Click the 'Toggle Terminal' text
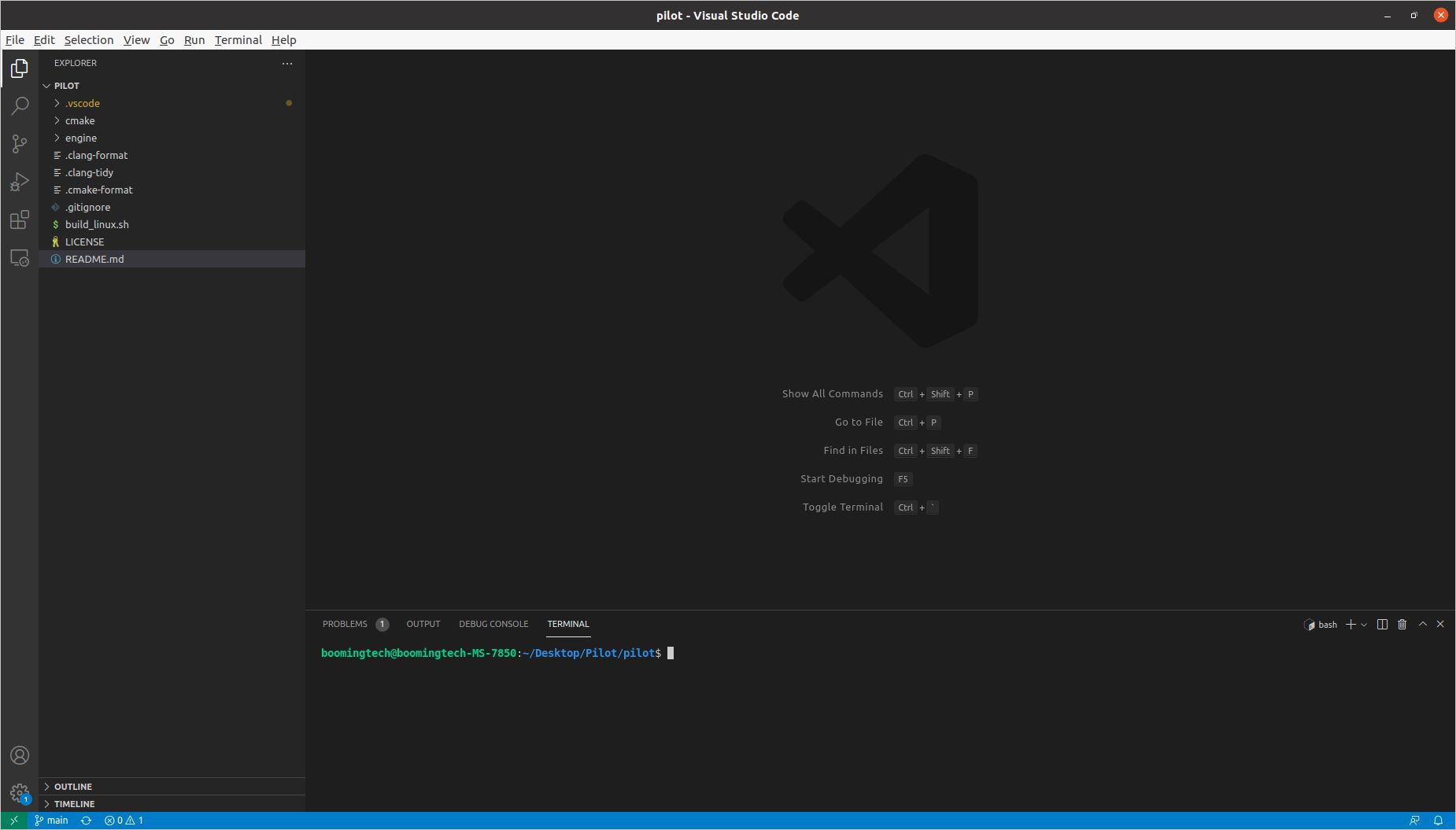1456x830 pixels. (842, 507)
